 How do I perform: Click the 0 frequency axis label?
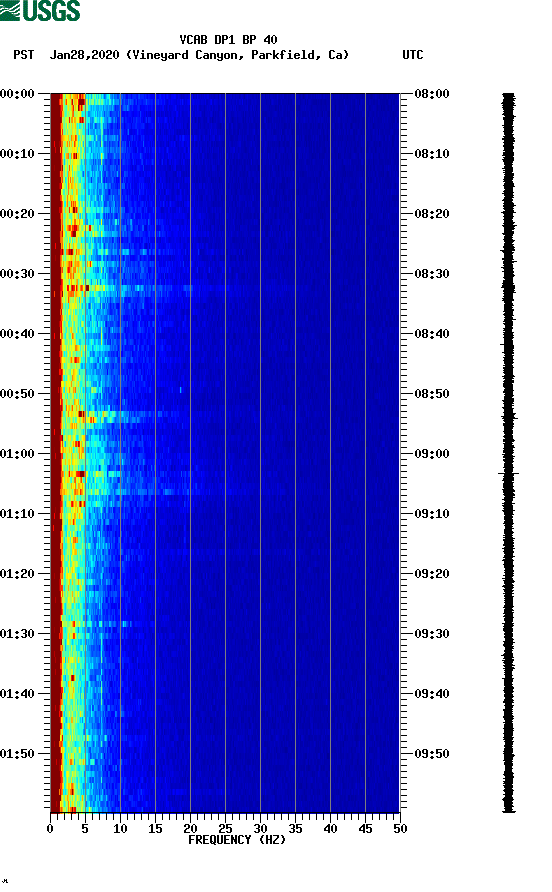(x=50, y=829)
